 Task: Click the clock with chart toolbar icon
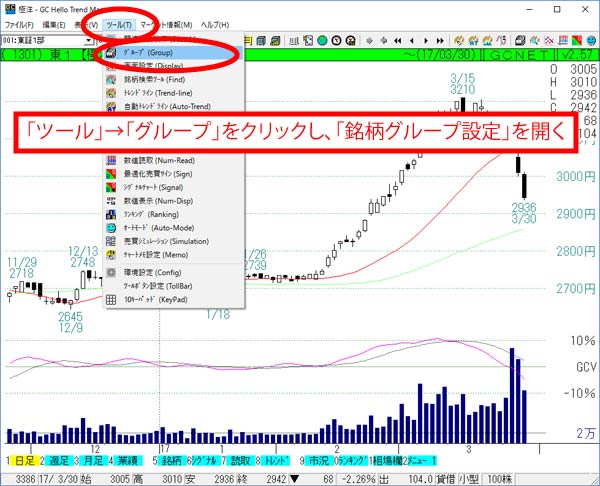(x=351, y=40)
